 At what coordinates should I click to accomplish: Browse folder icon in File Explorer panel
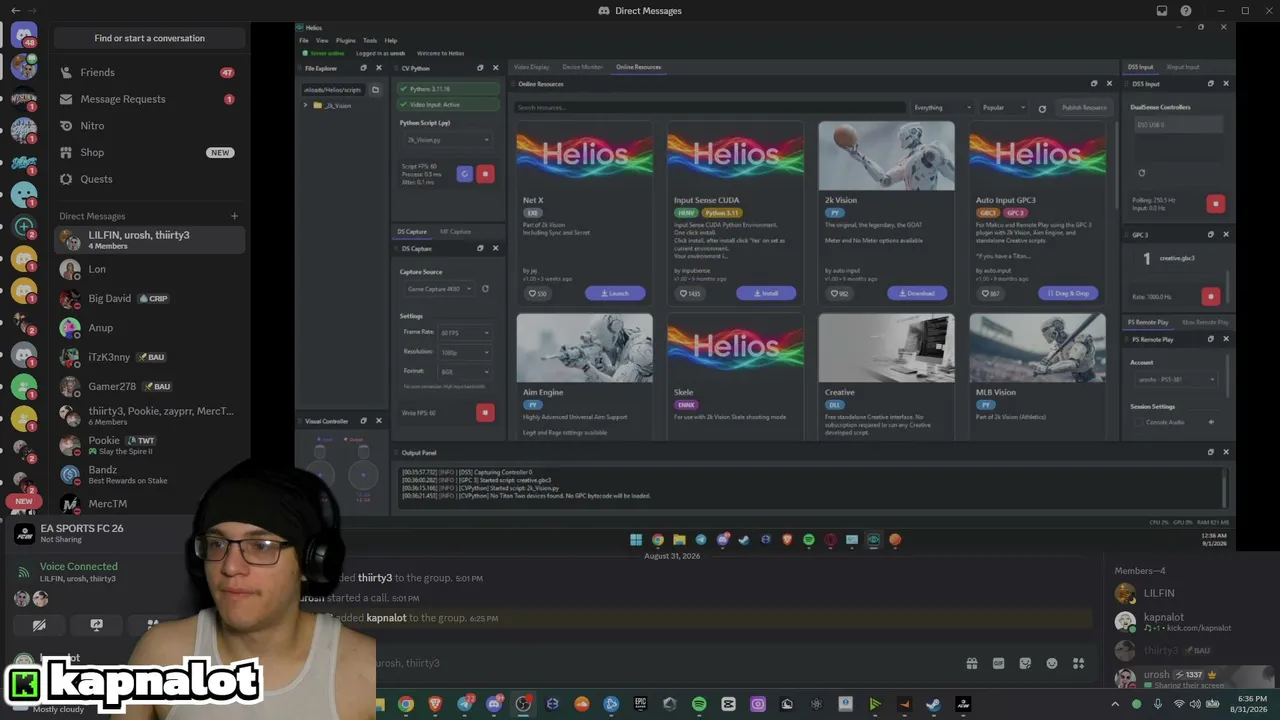376,90
